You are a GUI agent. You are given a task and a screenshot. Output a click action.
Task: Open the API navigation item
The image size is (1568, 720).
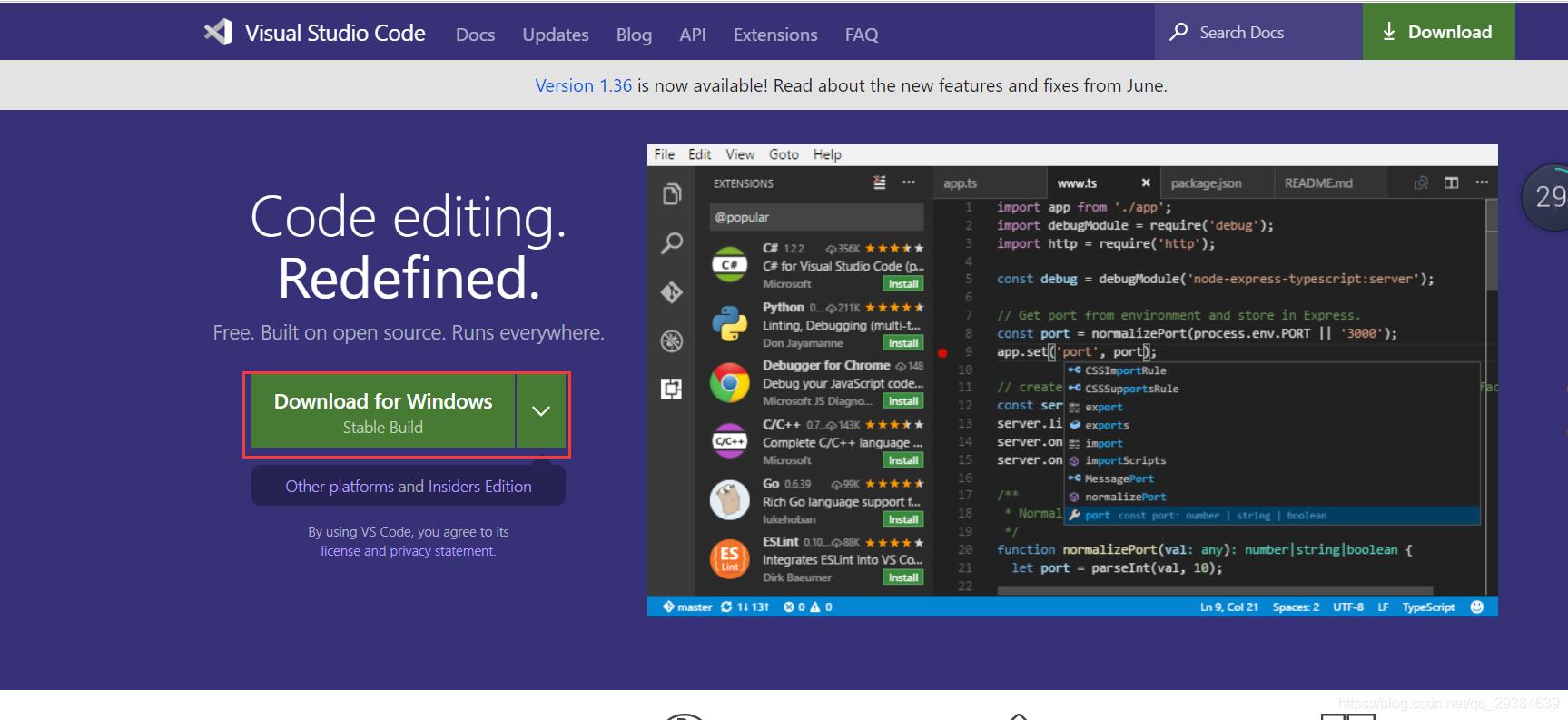(692, 35)
